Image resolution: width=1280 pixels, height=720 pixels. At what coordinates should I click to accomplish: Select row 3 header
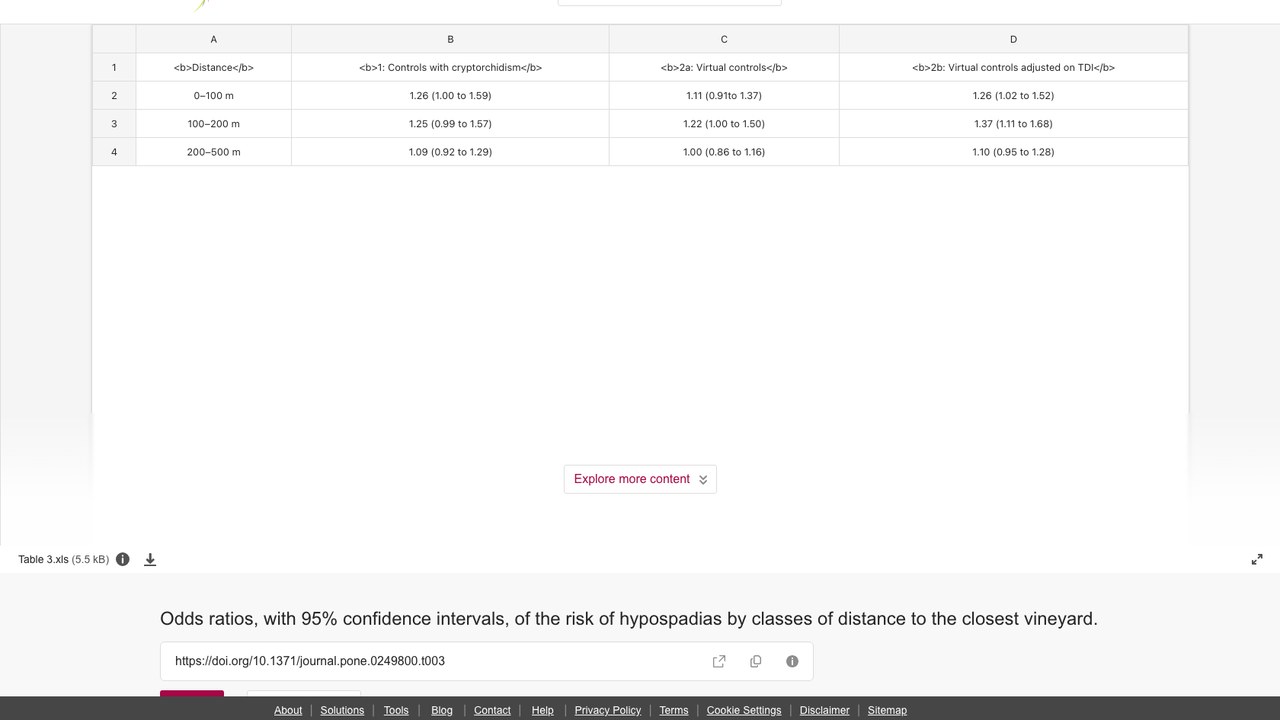click(x=114, y=123)
